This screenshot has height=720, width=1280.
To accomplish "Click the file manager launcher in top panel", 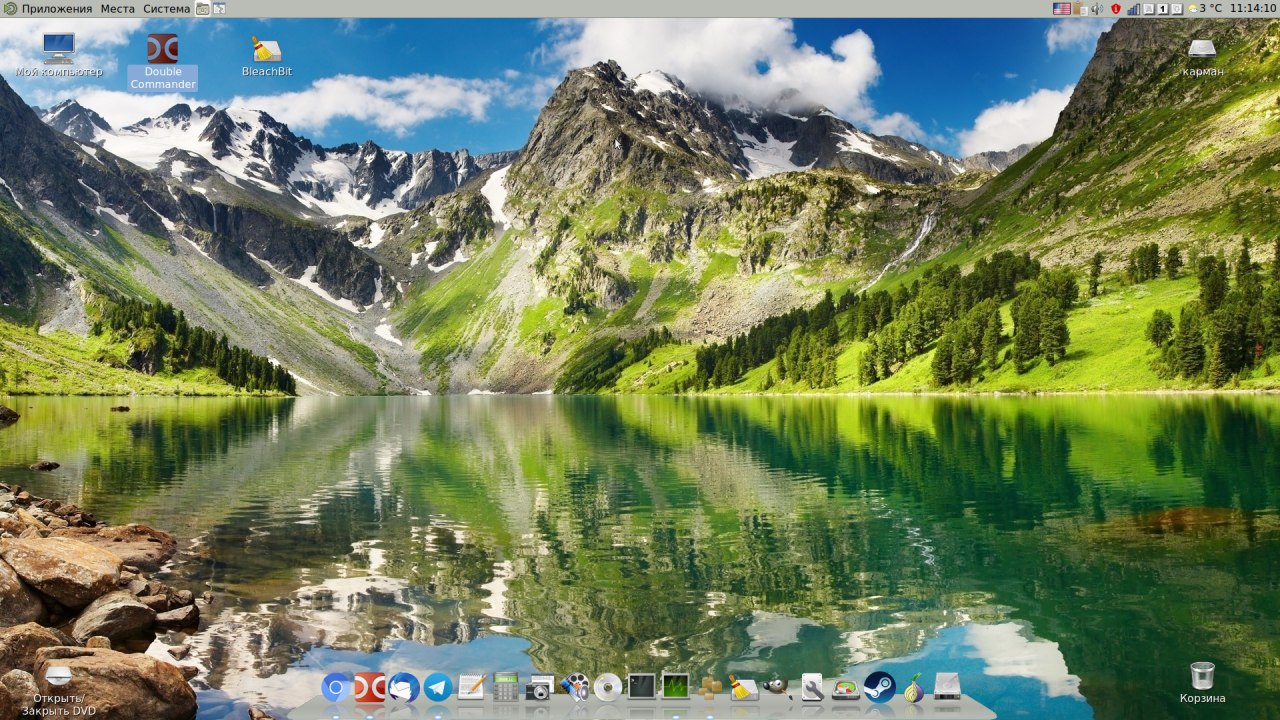I will coord(202,8).
